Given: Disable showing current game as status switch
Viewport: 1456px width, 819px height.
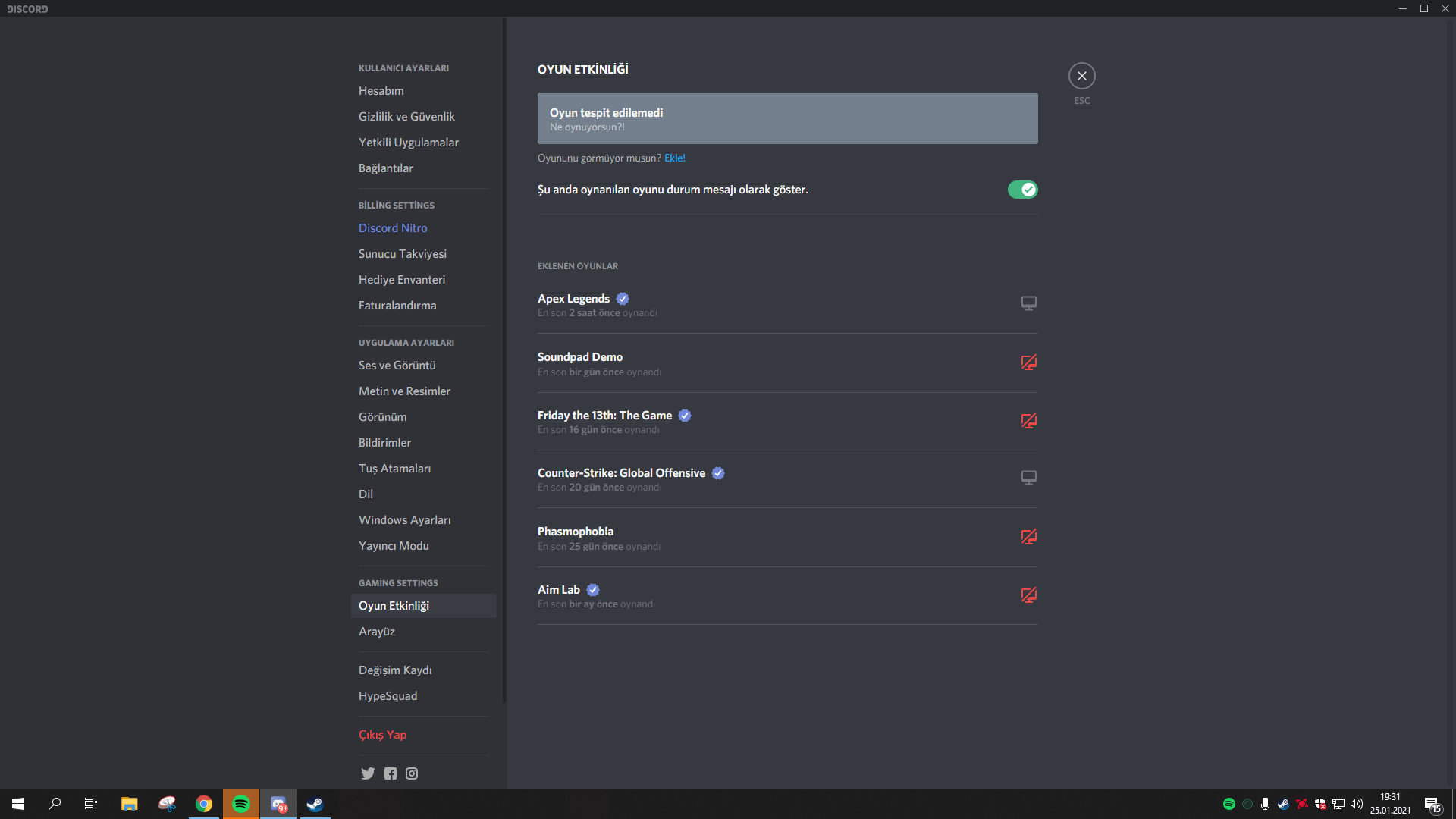Looking at the screenshot, I should pyautogui.click(x=1022, y=190).
